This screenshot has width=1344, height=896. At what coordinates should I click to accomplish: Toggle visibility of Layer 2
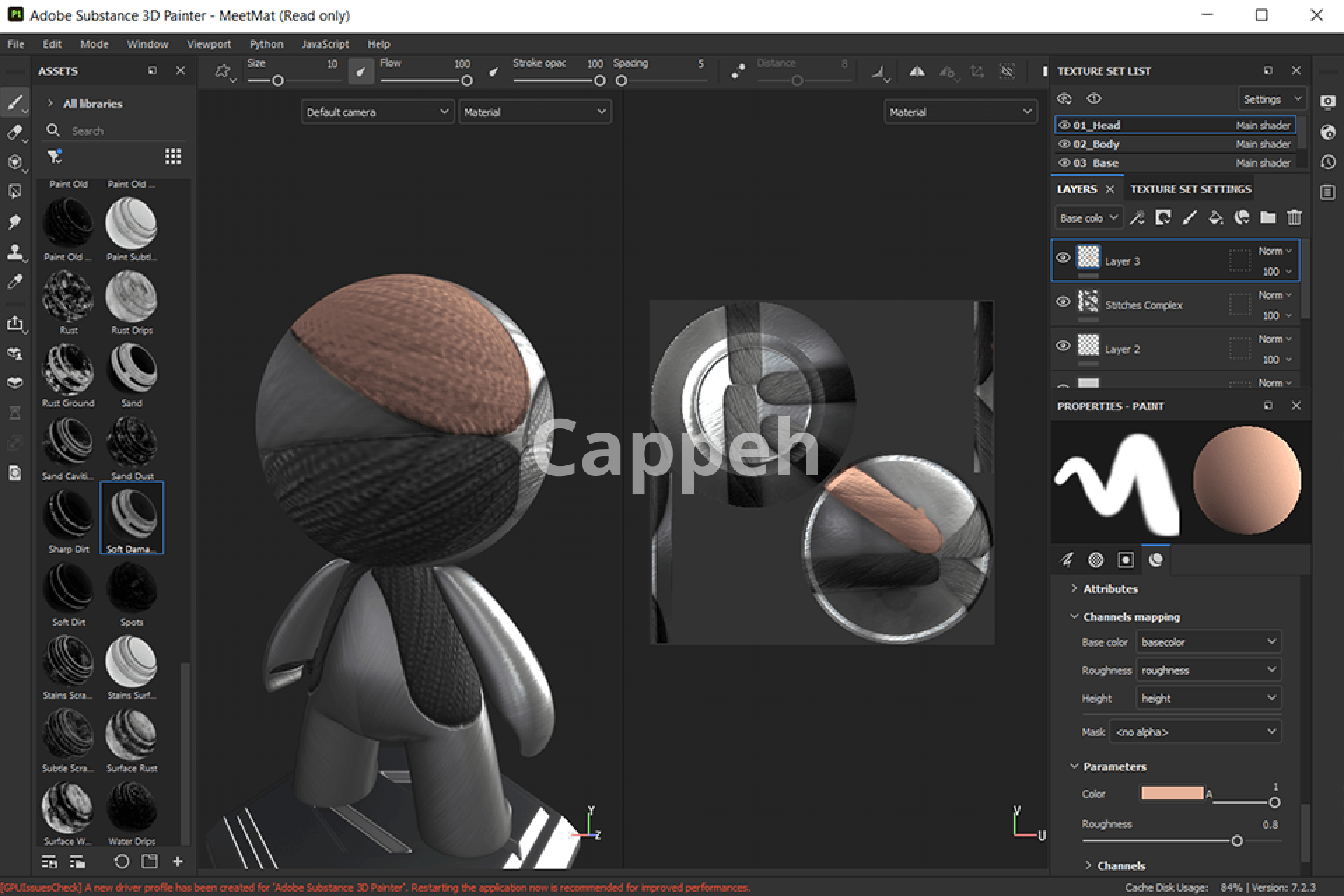tap(1063, 346)
